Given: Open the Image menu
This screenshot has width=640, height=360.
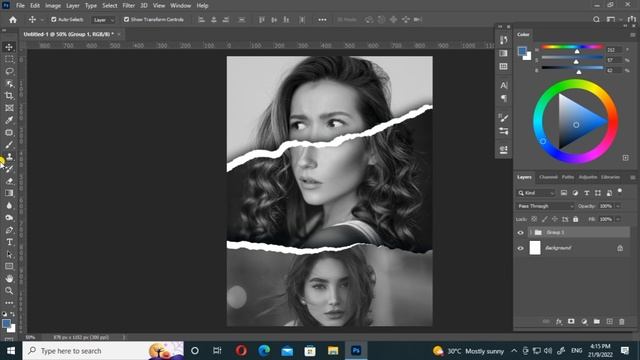Looking at the screenshot, I should click(53, 6).
